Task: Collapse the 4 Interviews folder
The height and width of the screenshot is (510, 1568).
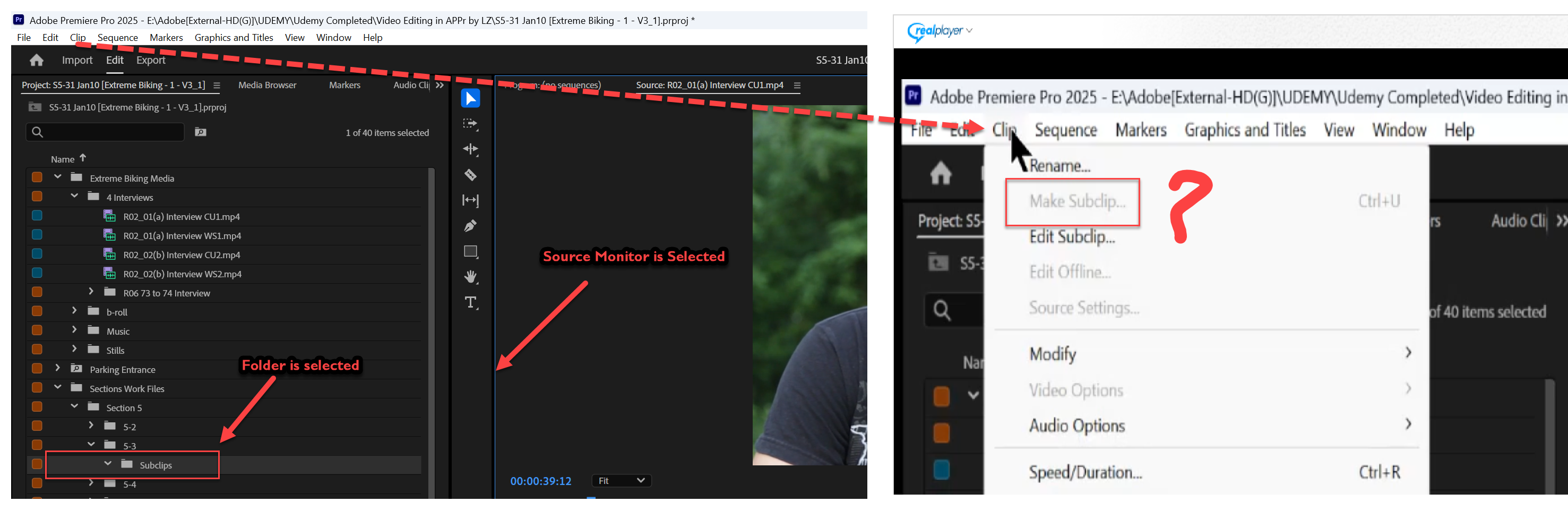Action: click(74, 196)
